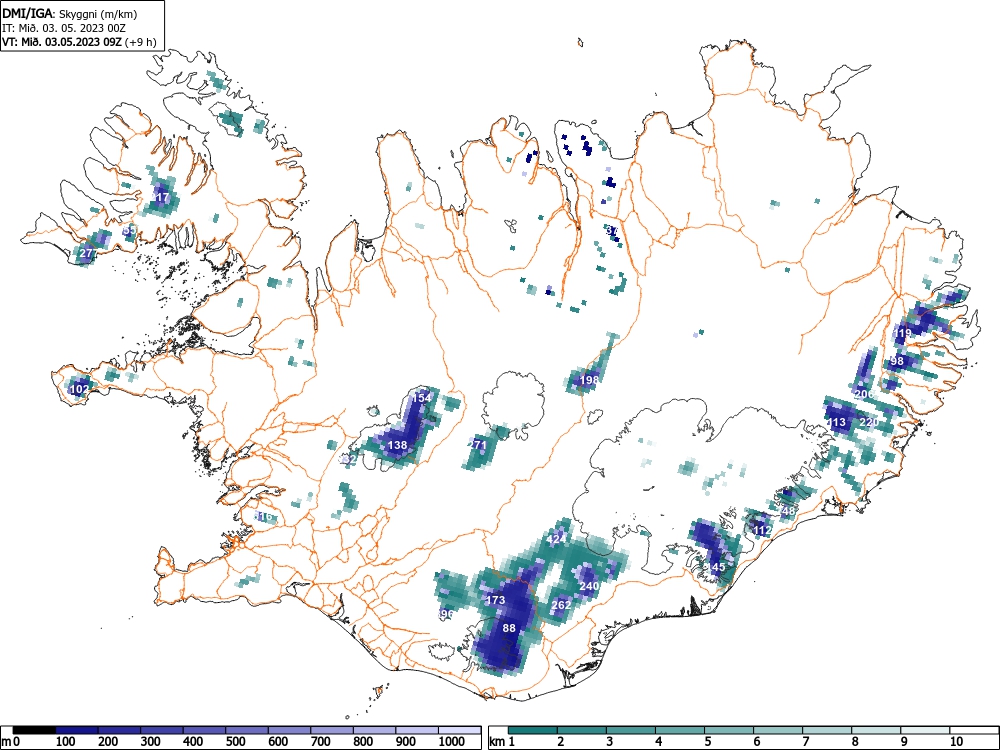Click the '206' visibility value label
The height and width of the screenshot is (750, 1000).
click(x=864, y=393)
